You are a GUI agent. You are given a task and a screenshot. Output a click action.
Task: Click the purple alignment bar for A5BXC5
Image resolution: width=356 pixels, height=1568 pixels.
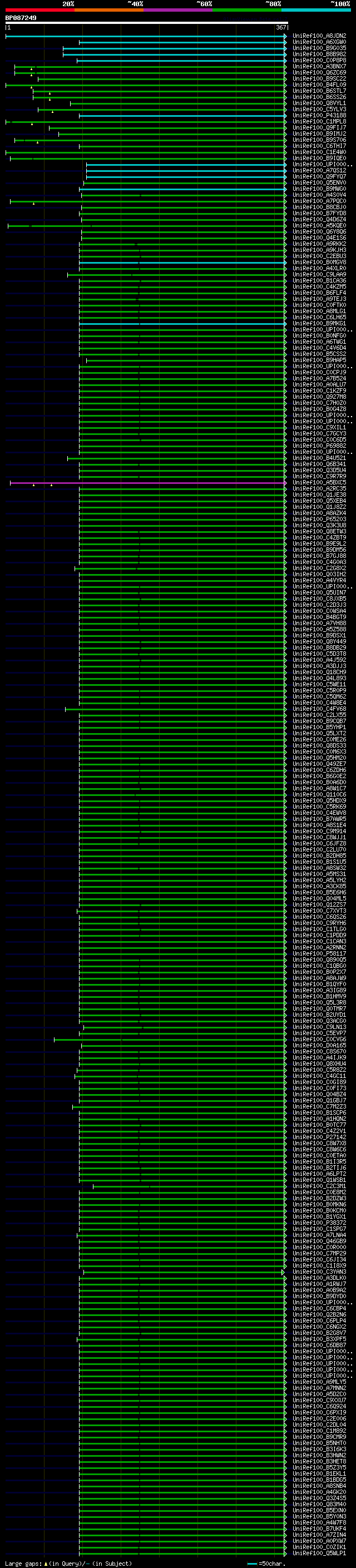point(148,483)
